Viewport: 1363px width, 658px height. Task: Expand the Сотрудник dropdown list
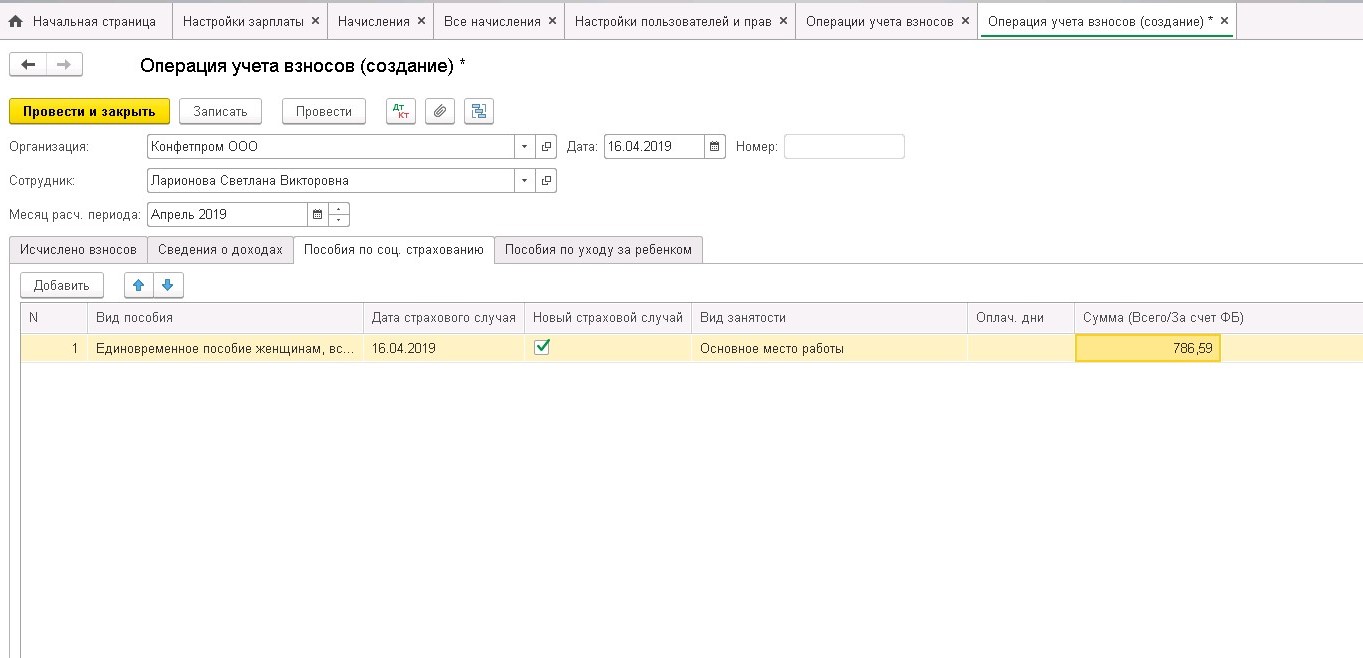coord(525,181)
